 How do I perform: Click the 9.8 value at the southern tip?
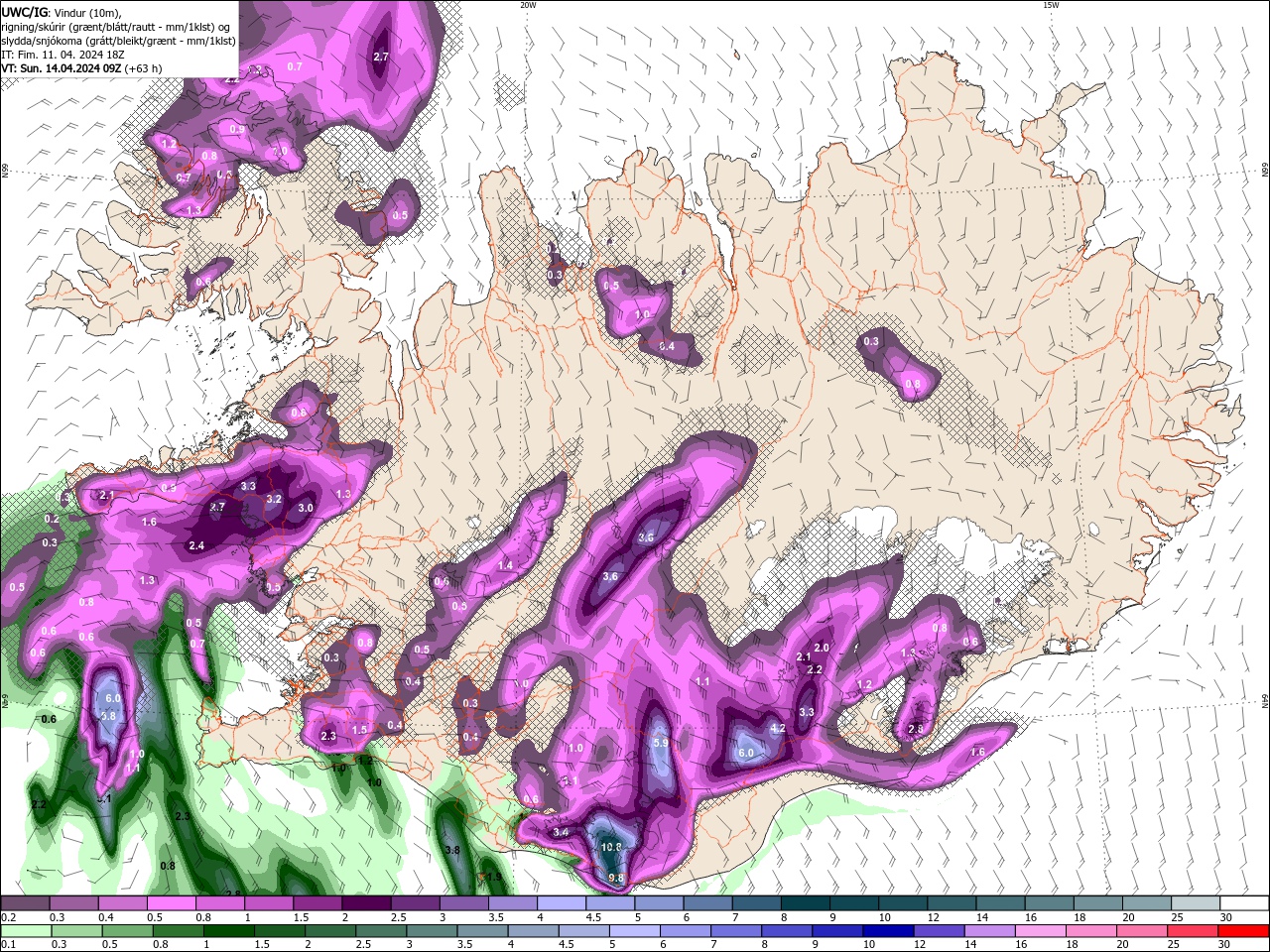[616, 878]
